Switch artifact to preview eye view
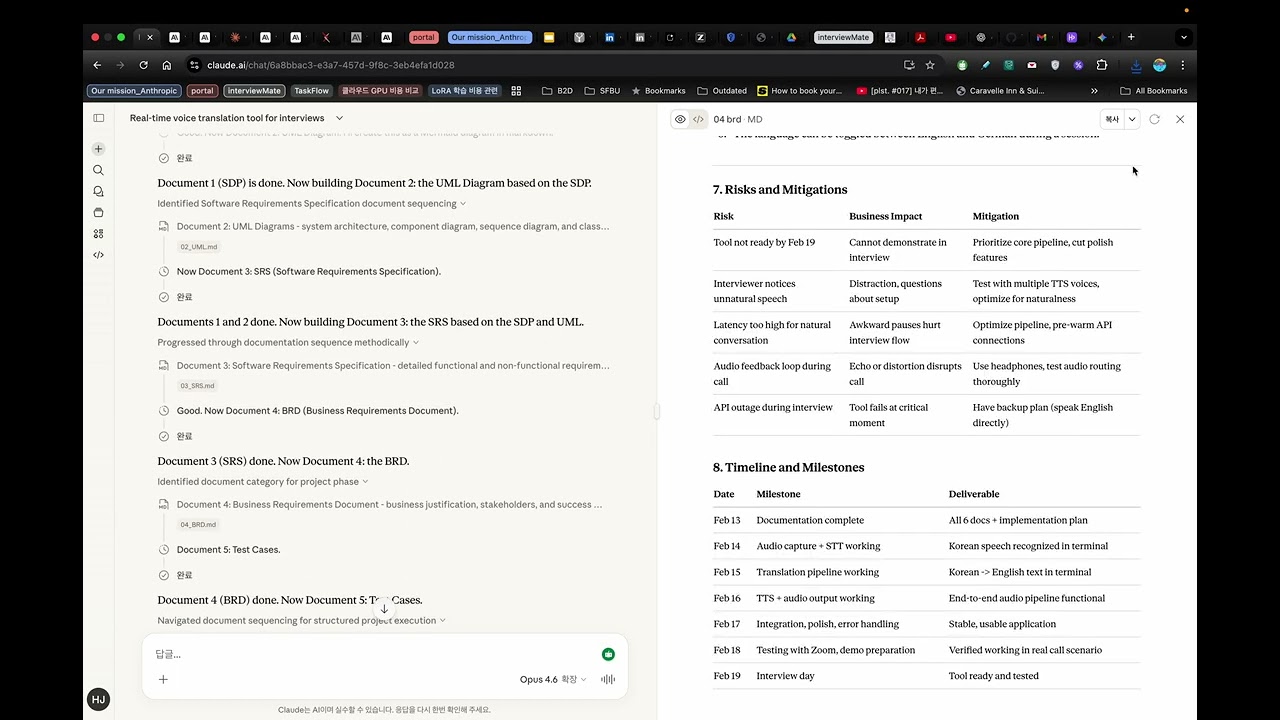 680,119
